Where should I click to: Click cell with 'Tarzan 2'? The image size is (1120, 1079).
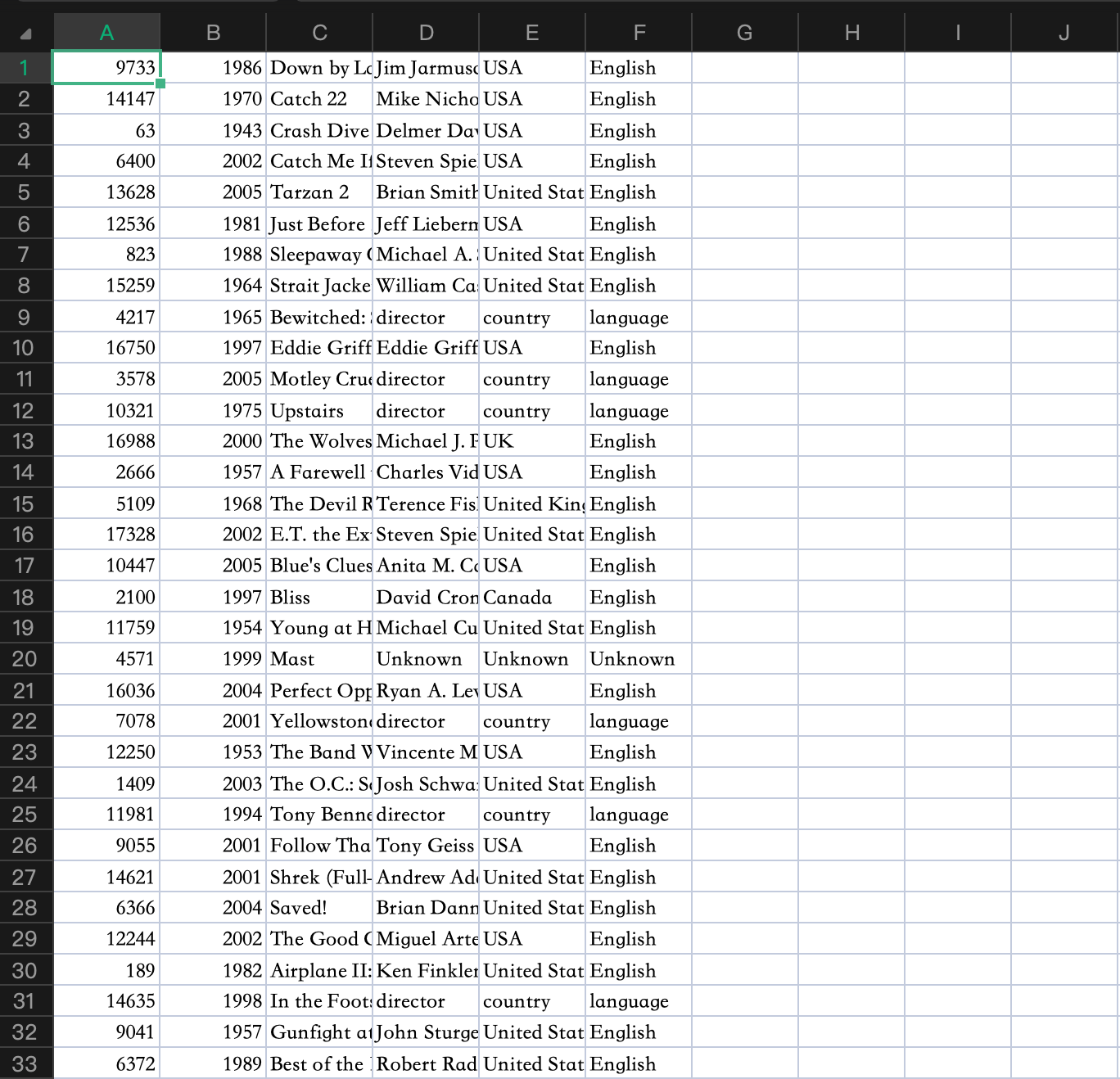(319, 192)
